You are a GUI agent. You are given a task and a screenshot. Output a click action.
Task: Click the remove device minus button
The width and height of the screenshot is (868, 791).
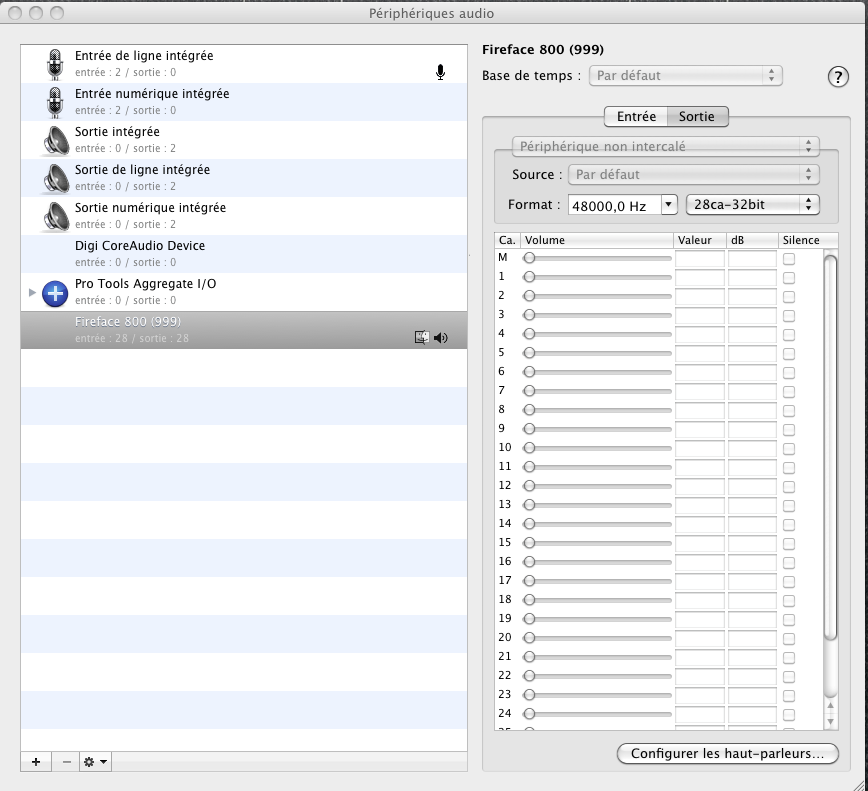(x=66, y=762)
